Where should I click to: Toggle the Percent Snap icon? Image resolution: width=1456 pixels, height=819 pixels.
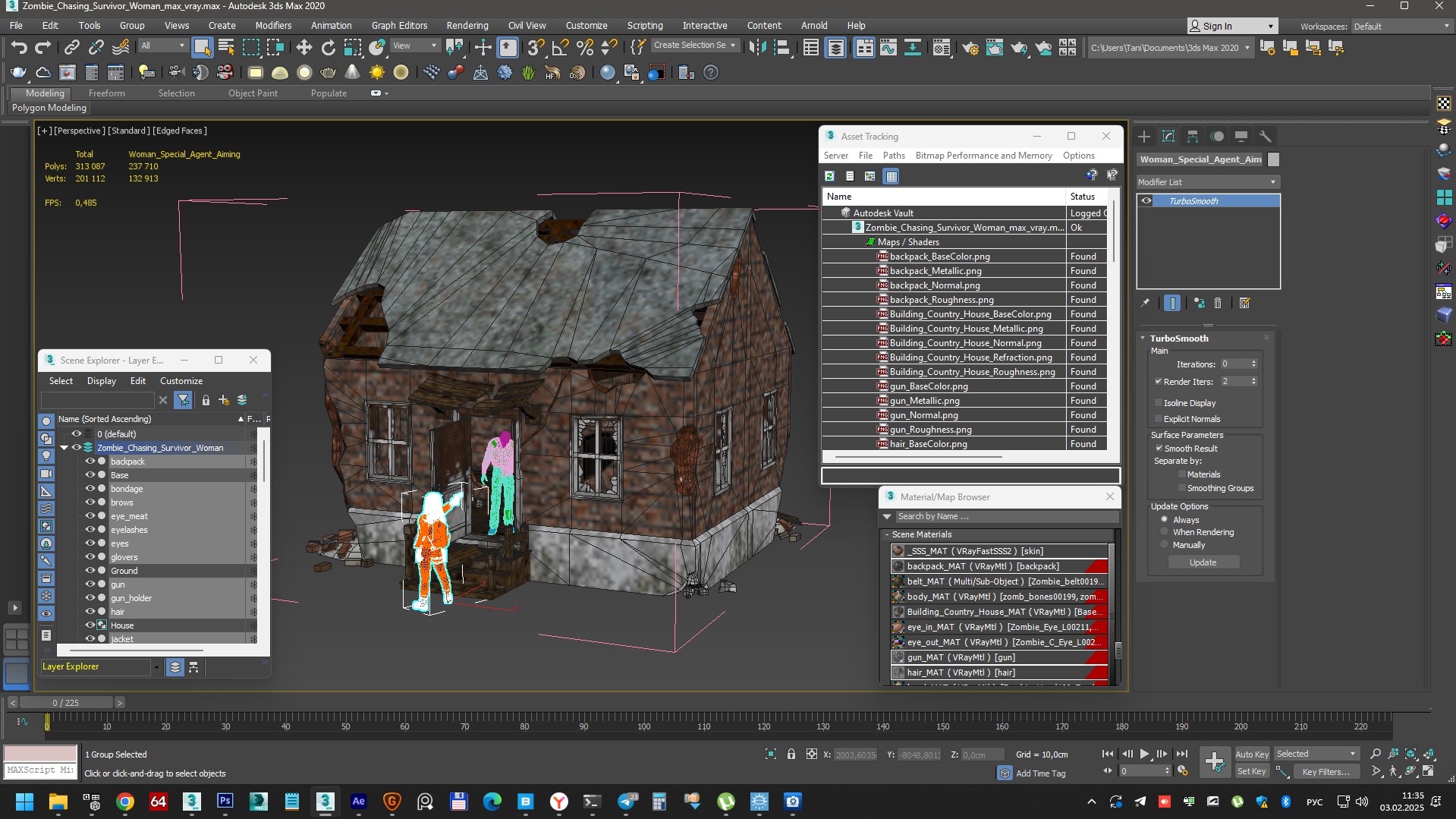[x=585, y=47]
